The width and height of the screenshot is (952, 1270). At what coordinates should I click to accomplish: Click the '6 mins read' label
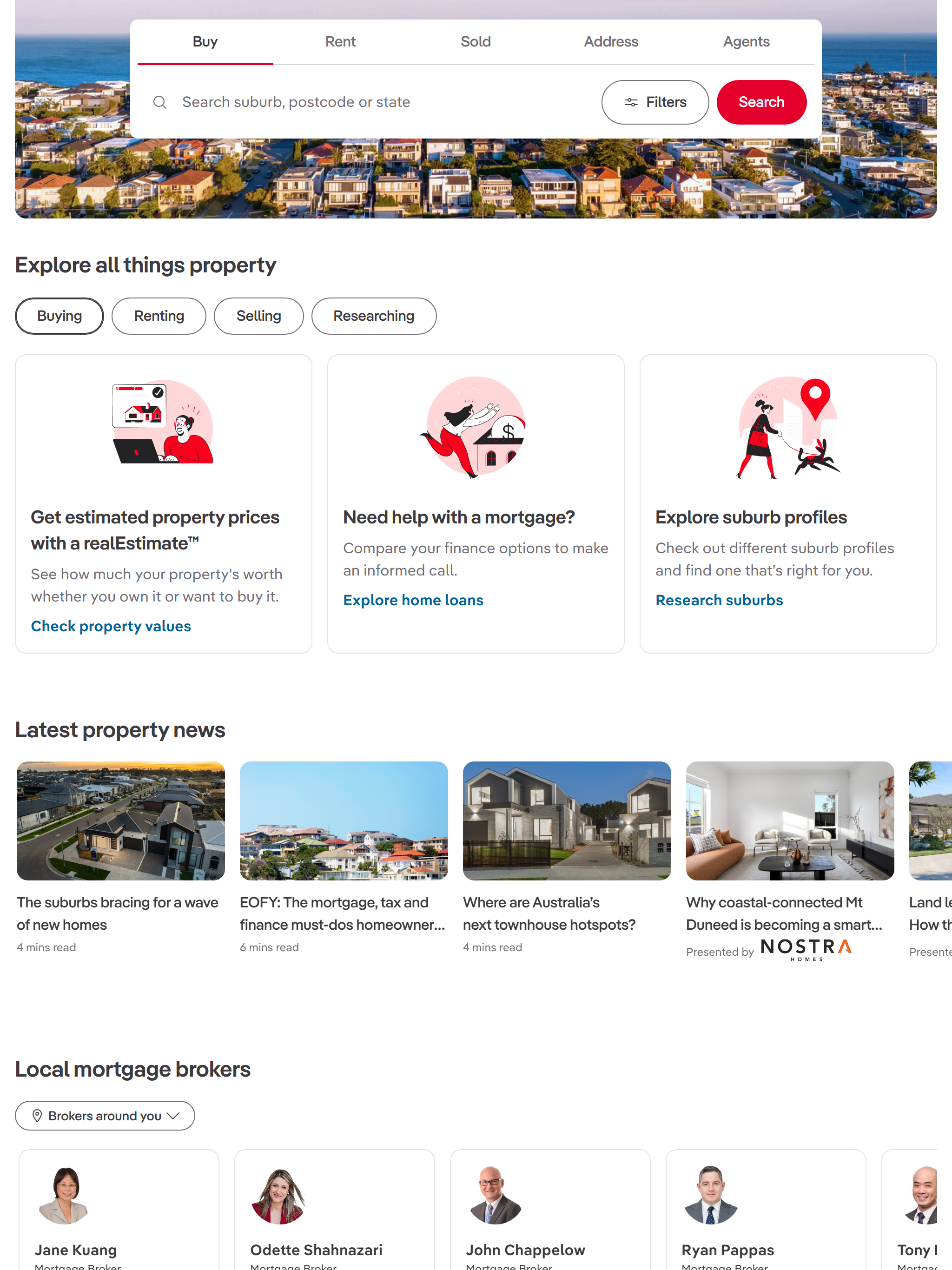coord(269,947)
